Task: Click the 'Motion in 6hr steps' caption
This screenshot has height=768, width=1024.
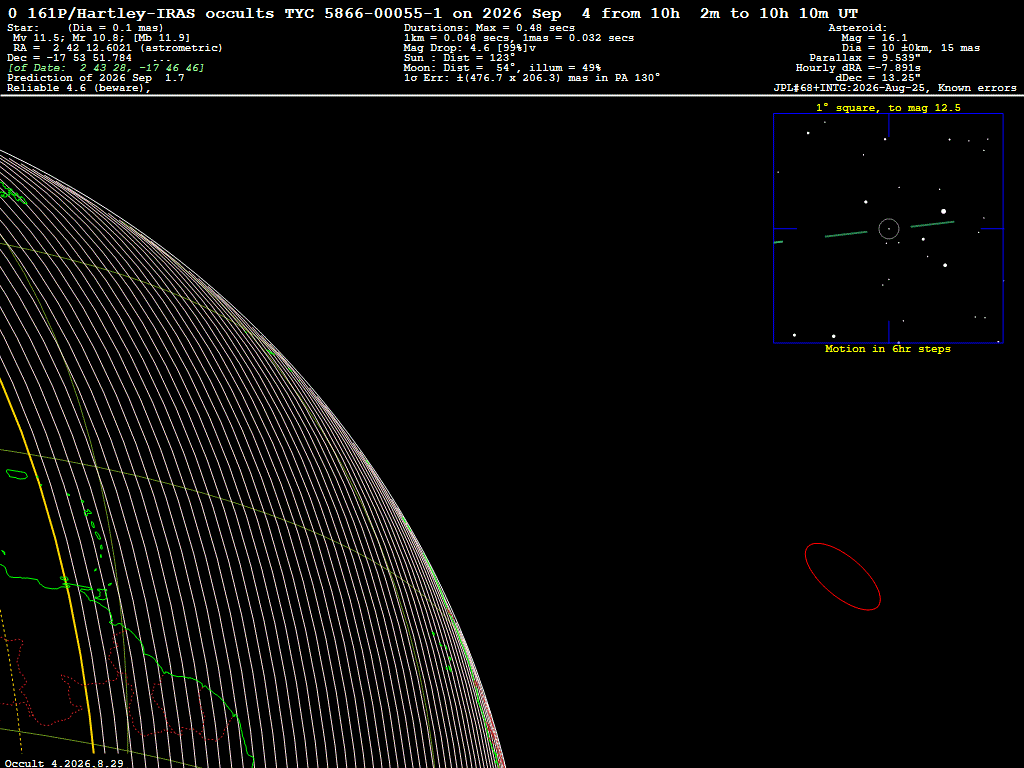Action: tap(888, 349)
